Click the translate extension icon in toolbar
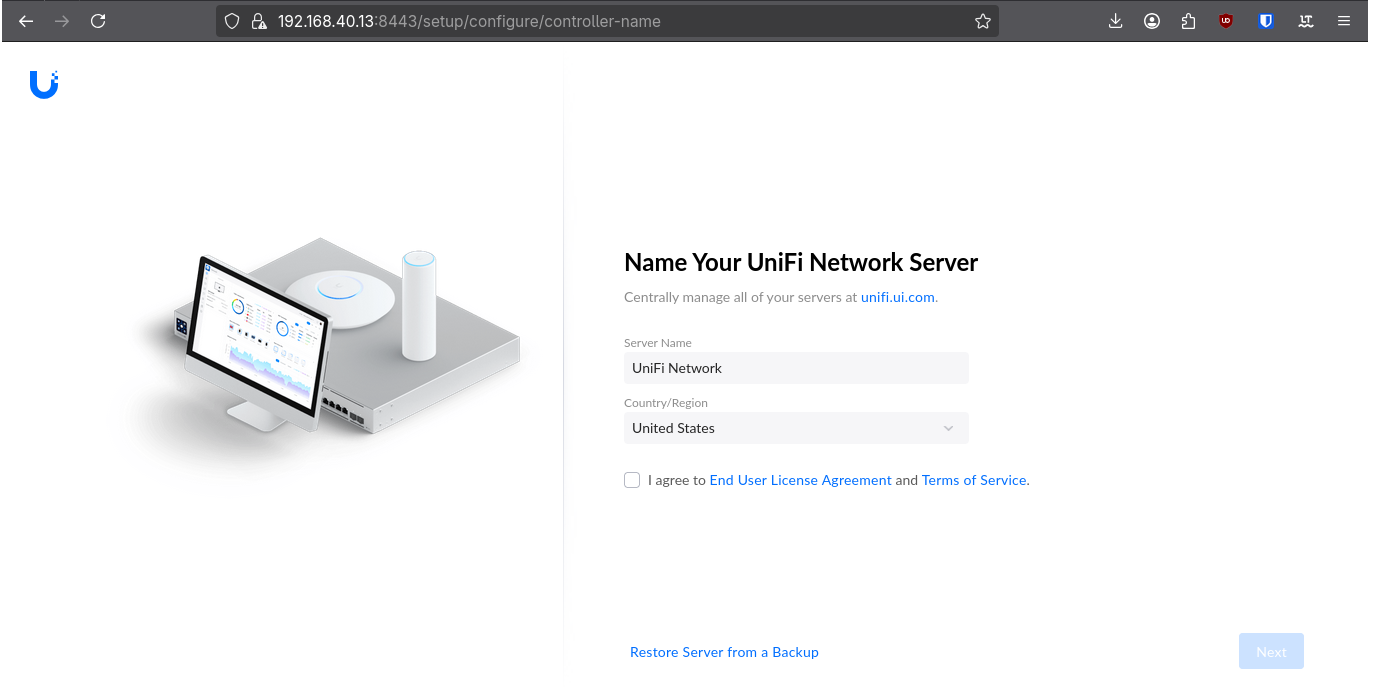 coord(1305,21)
